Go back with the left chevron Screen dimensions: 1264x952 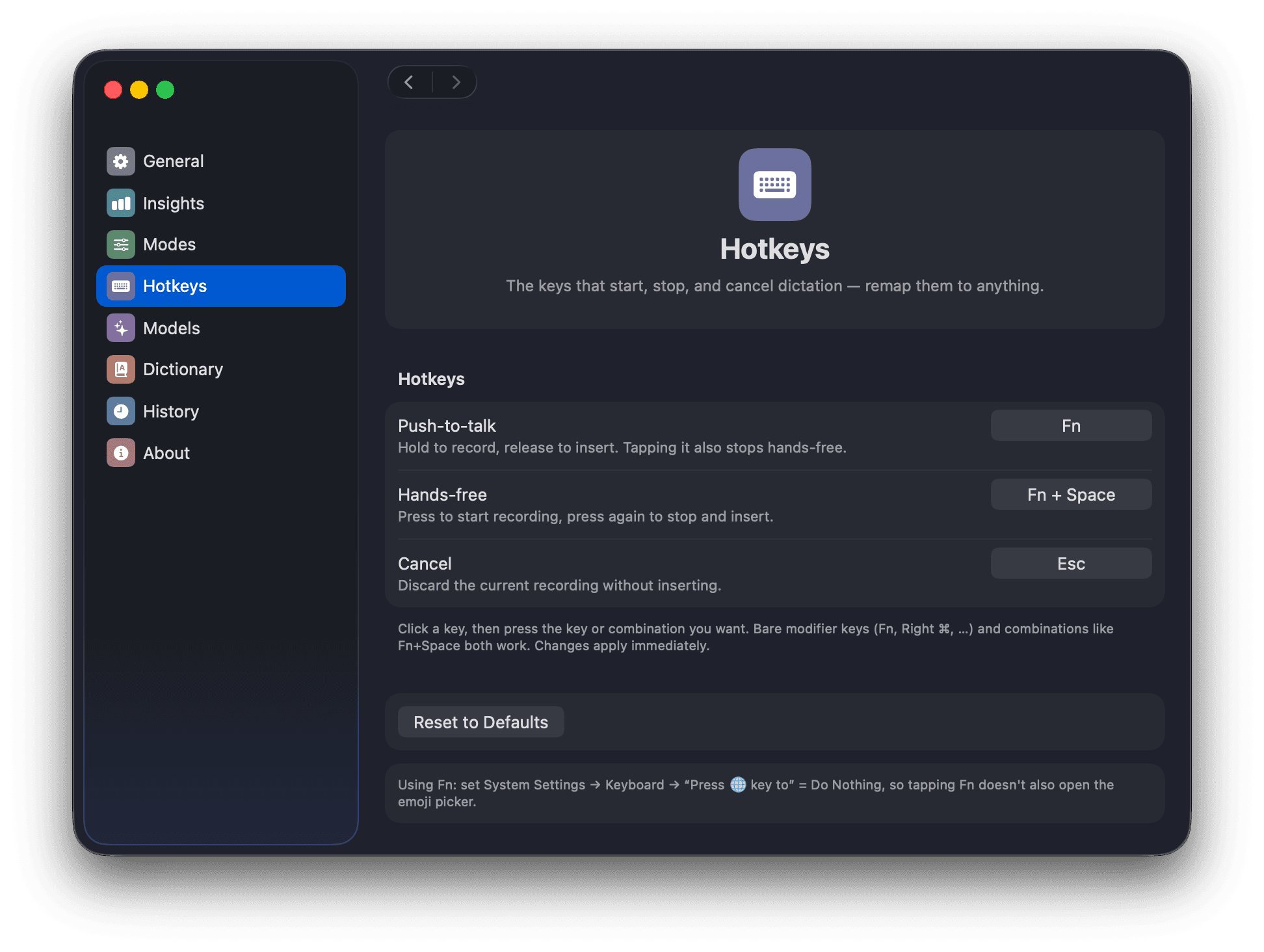[x=409, y=82]
